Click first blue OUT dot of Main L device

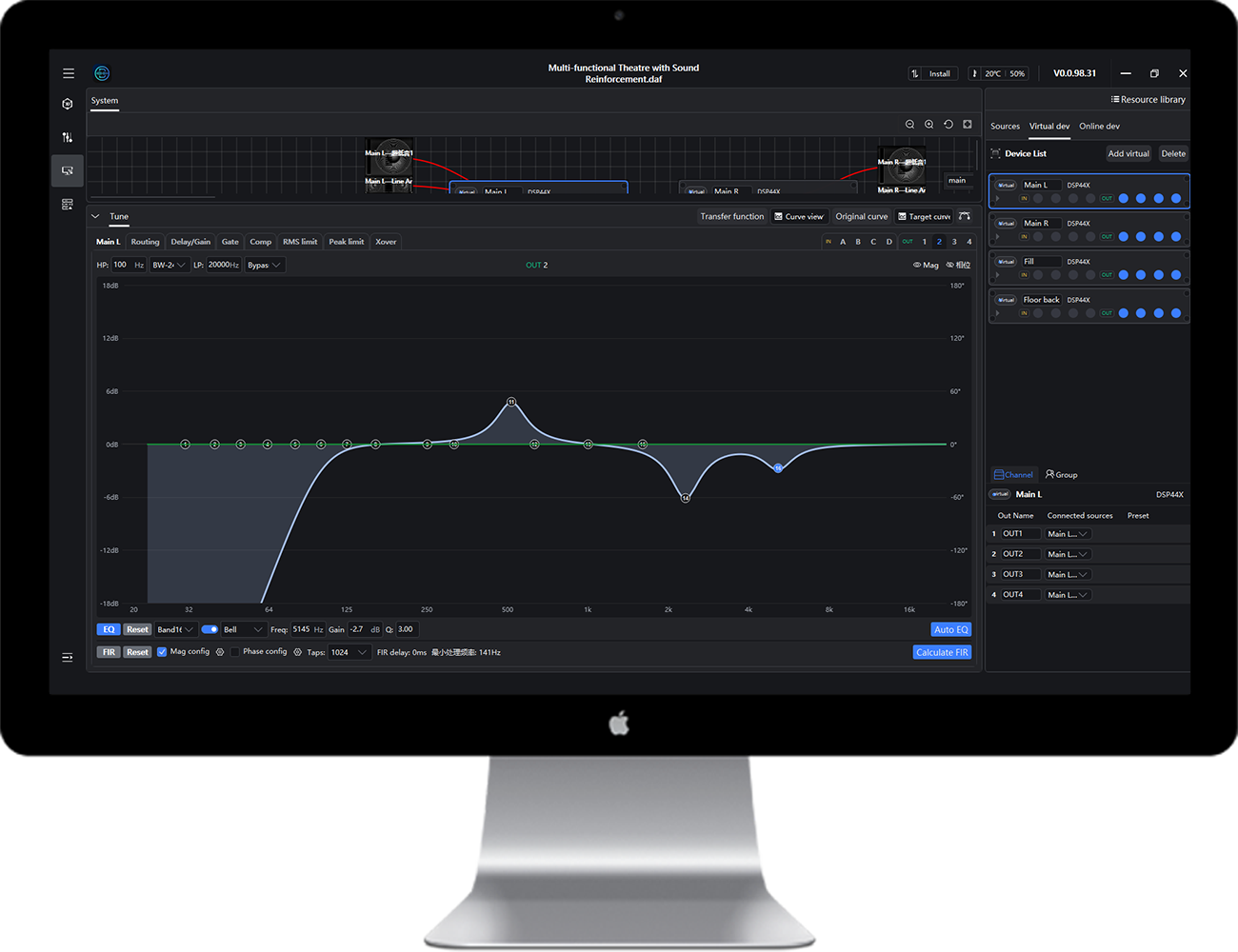1124,198
